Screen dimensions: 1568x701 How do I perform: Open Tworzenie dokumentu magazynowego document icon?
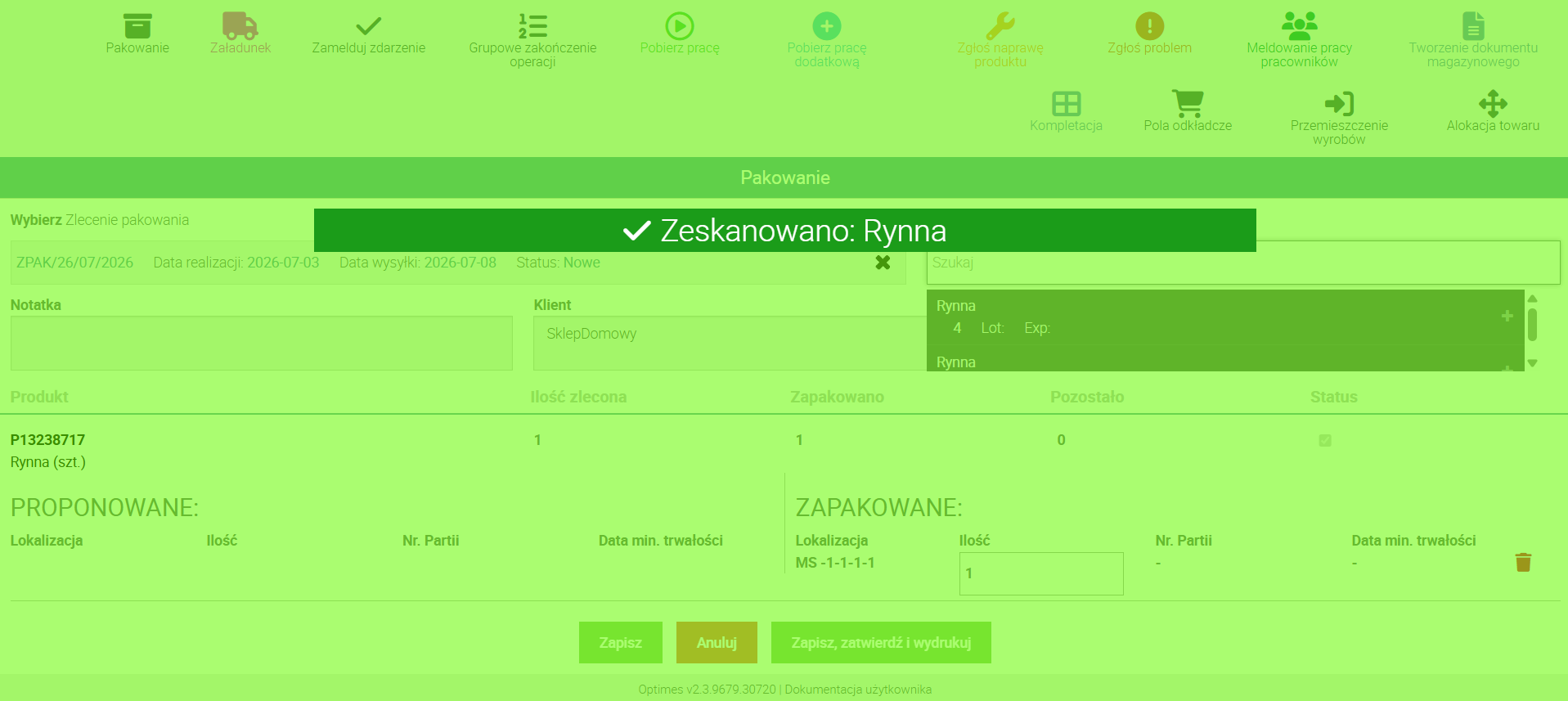pos(1473,26)
